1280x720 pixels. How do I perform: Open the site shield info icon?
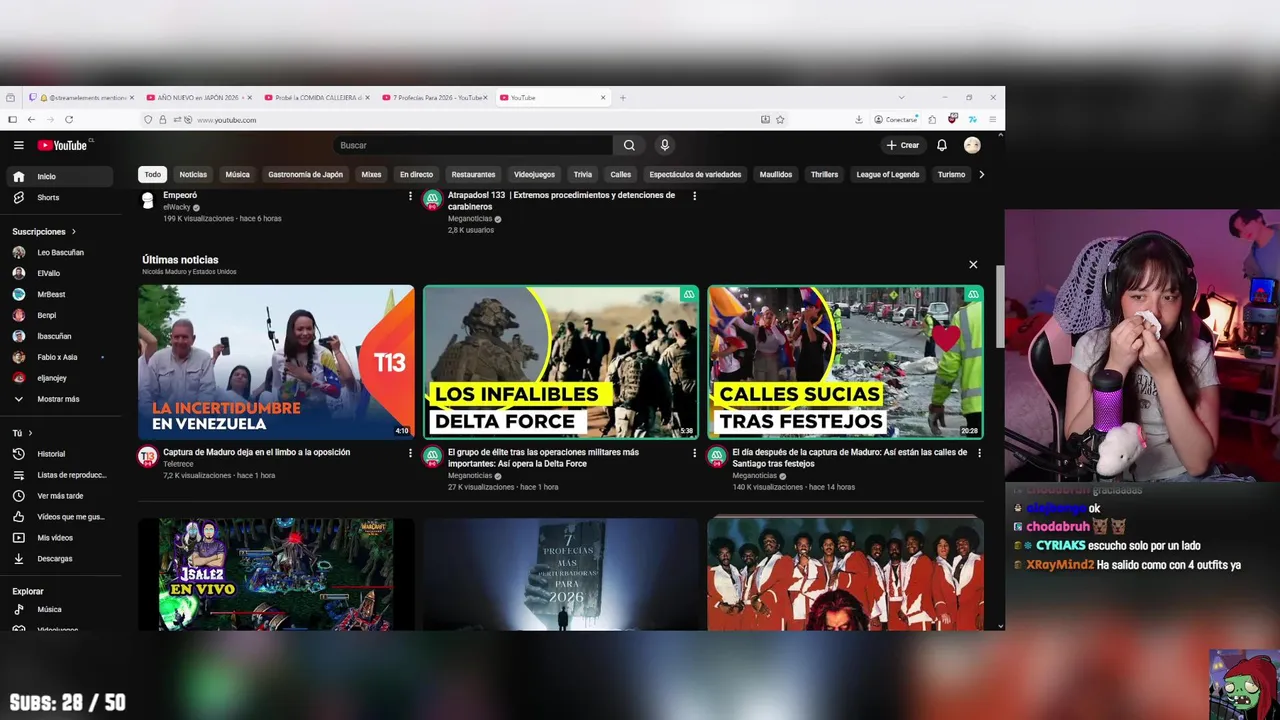148,119
